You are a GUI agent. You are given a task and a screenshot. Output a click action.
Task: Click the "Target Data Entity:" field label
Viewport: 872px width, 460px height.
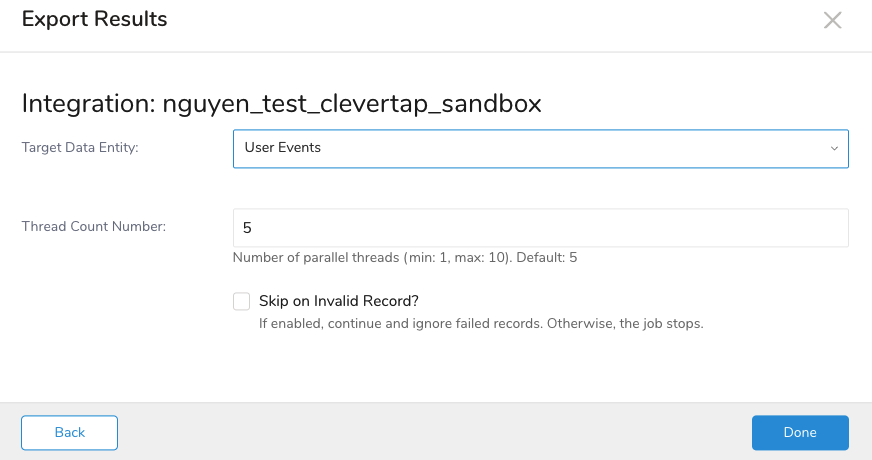[80, 148]
